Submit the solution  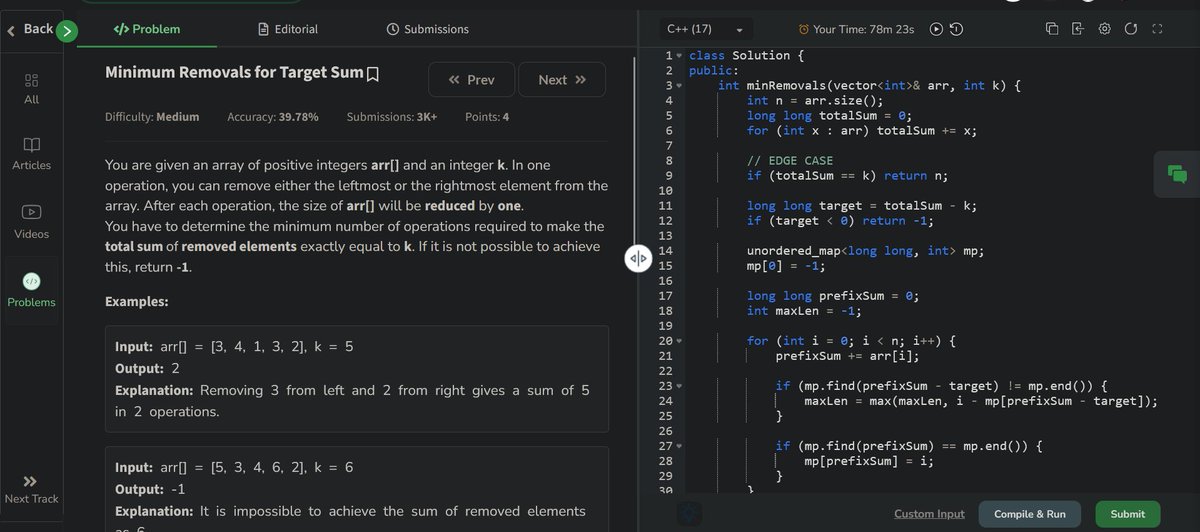(x=1128, y=514)
